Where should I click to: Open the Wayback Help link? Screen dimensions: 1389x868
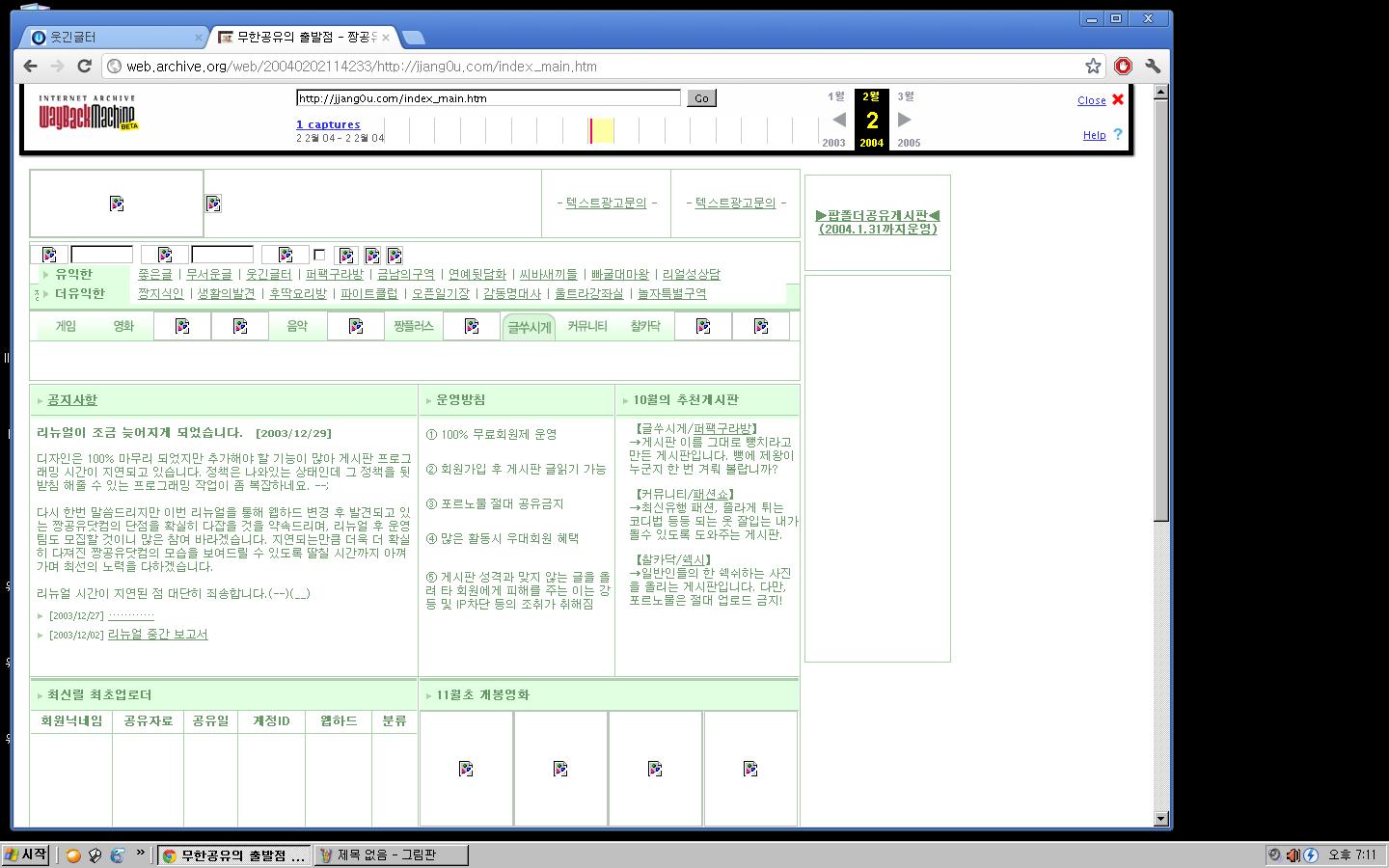click(x=1094, y=135)
